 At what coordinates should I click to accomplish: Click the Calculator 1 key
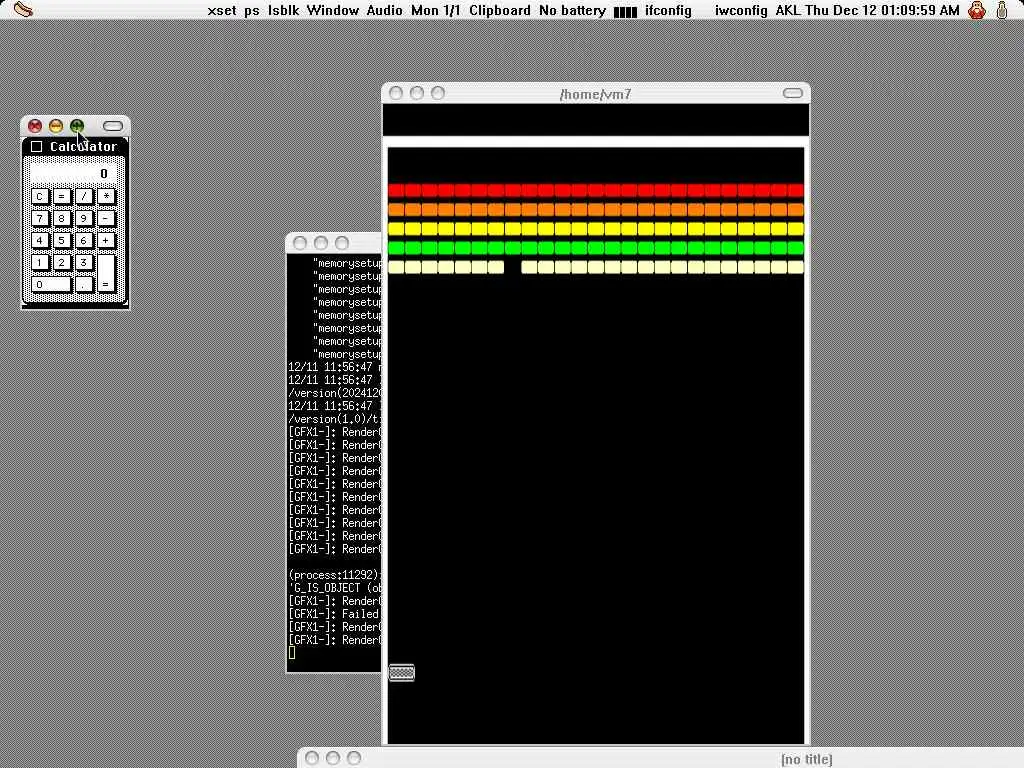(x=40, y=263)
